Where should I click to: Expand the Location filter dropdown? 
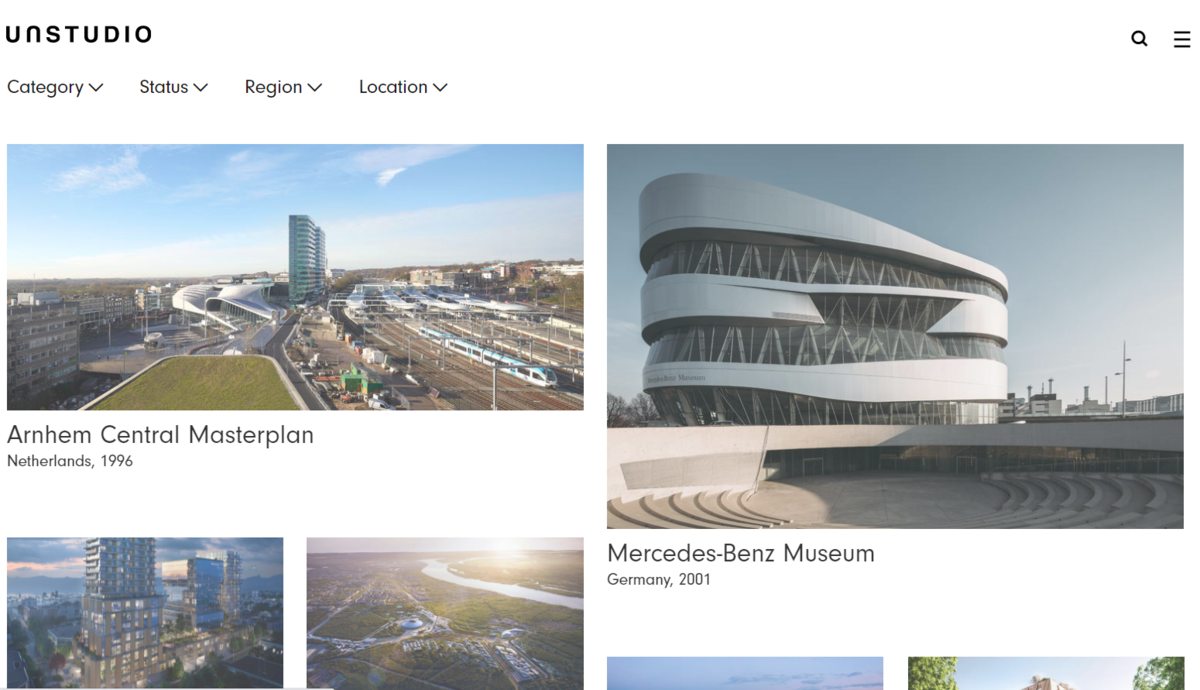click(x=403, y=87)
